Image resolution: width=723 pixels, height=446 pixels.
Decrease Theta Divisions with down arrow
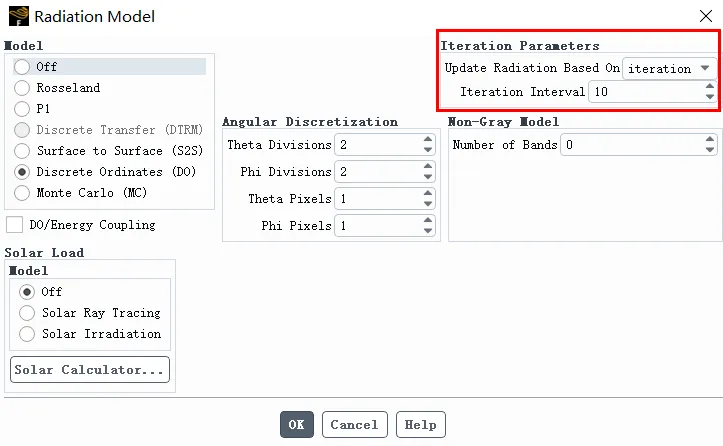(428, 150)
